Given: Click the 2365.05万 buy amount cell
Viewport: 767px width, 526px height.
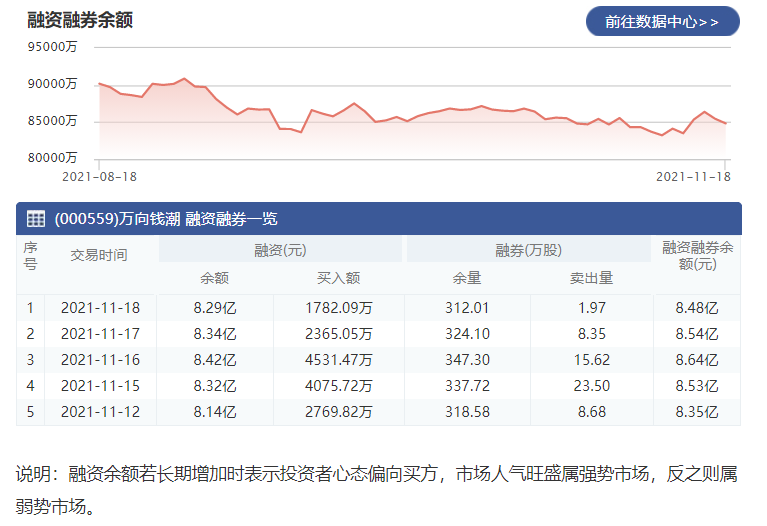Looking at the screenshot, I should click(338, 334).
